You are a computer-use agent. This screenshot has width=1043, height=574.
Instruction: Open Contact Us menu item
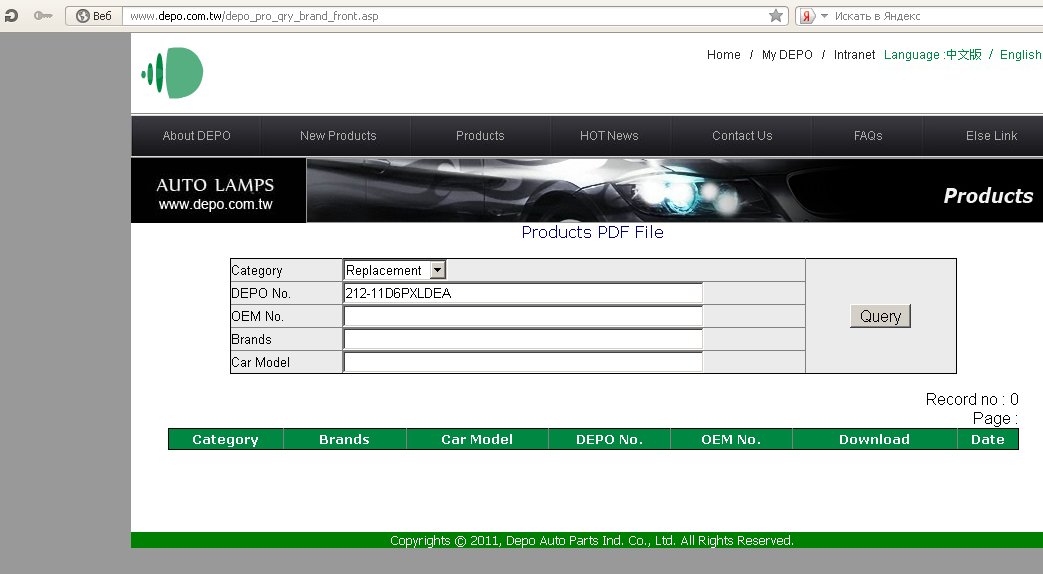tap(742, 136)
